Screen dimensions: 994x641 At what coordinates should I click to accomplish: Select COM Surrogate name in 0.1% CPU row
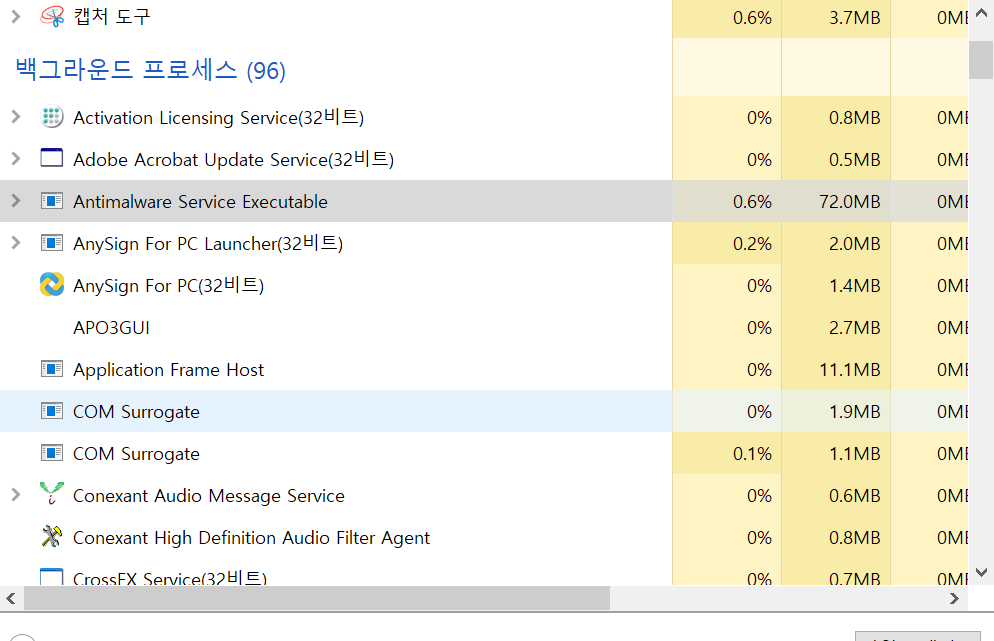click(x=136, y=454)
